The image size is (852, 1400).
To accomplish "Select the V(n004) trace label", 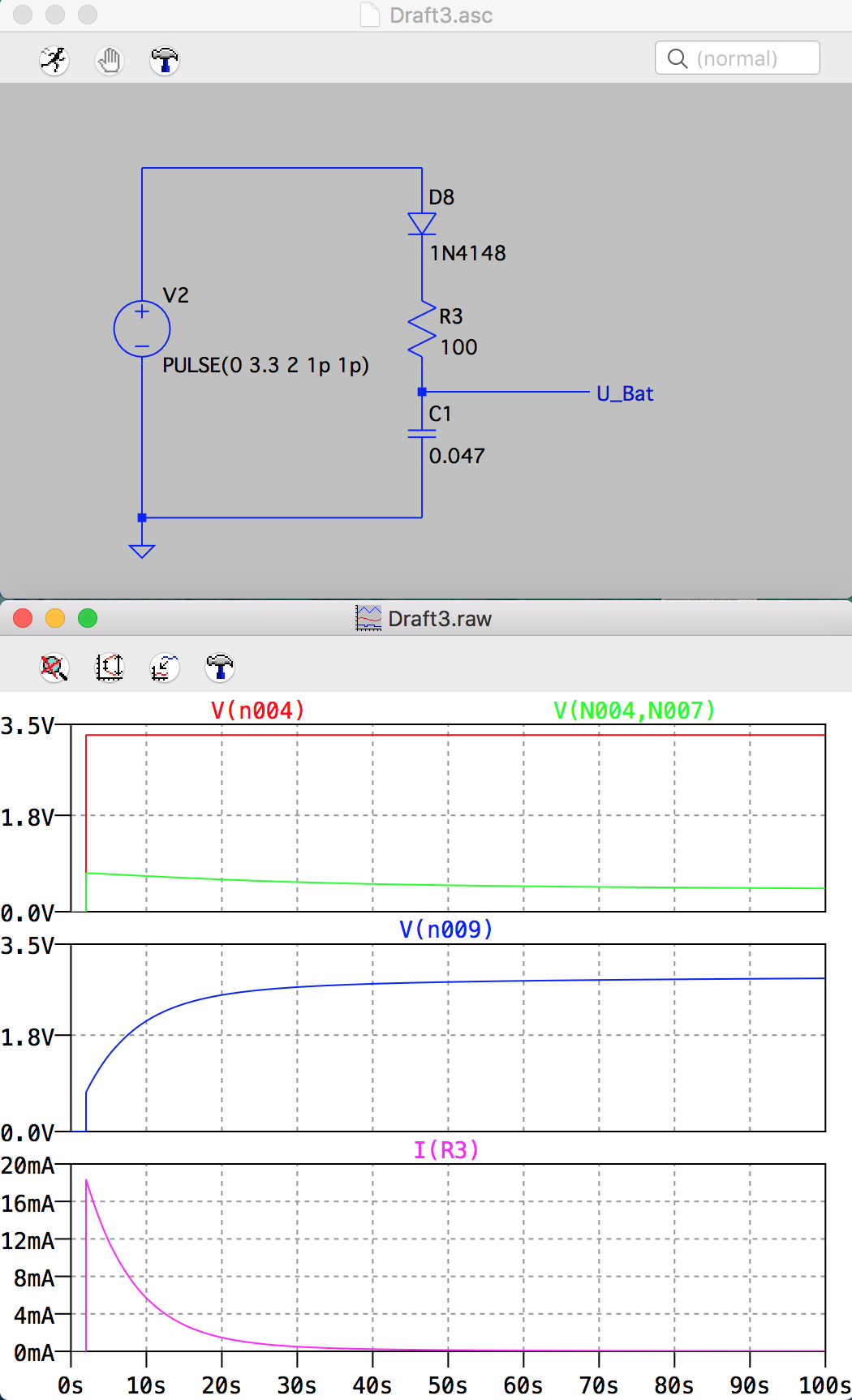I will pyautogui.click(x=258, y=711).
